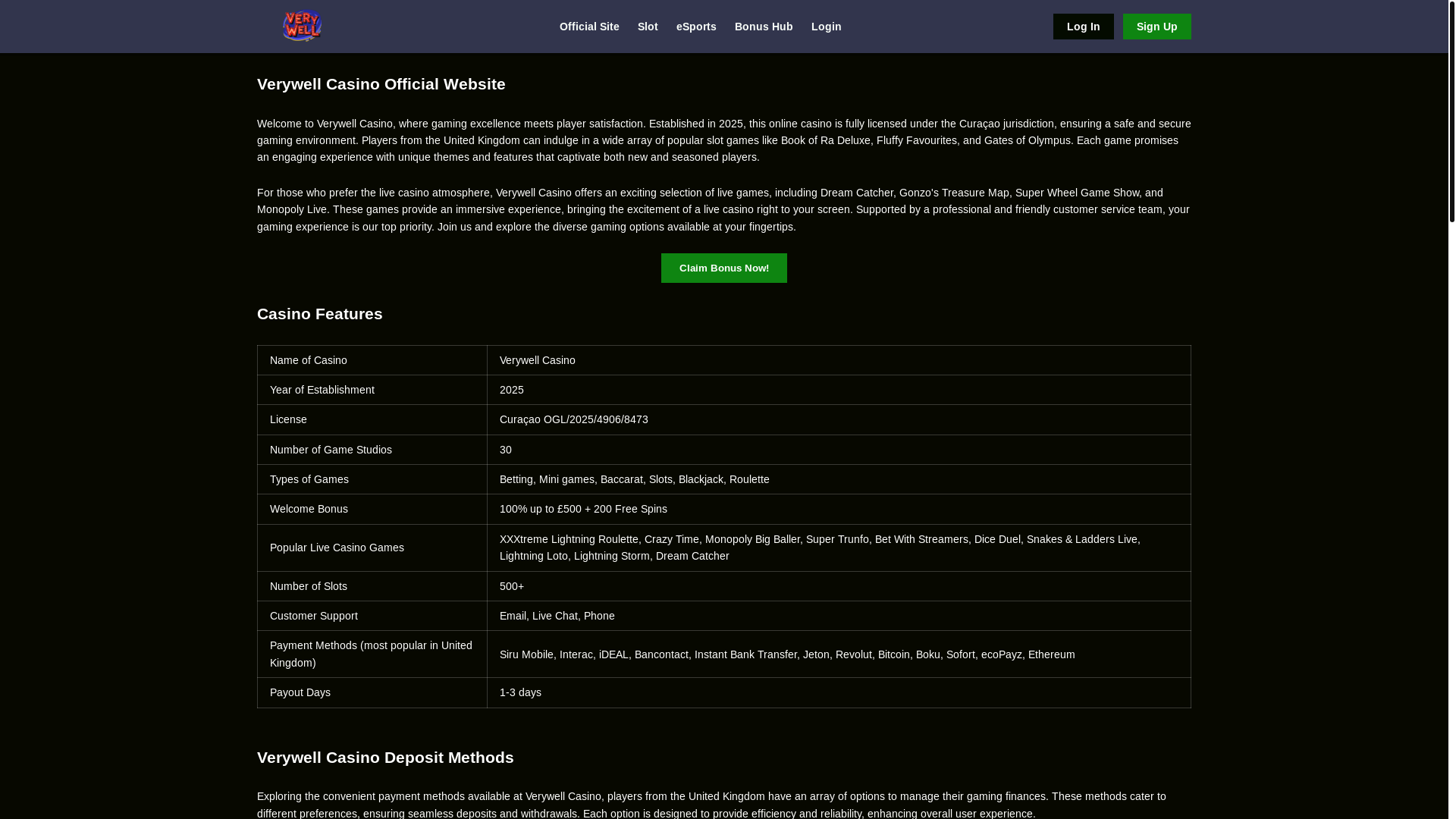Click the 'Betting, Mini games, Baccarat' value cell

[839, 479]
